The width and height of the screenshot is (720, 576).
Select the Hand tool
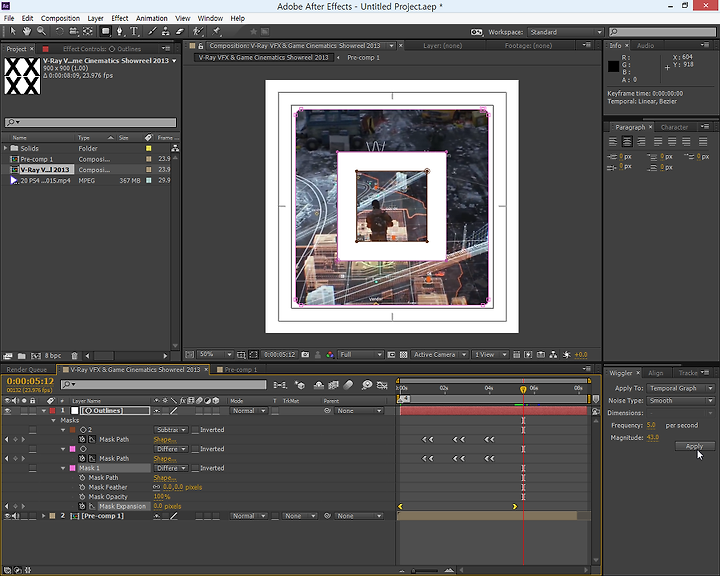pos(27,31)
